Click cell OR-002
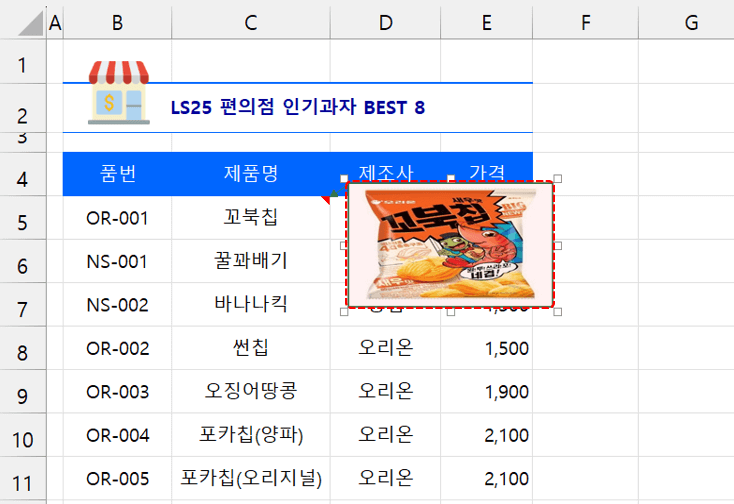This screenshot has width=734, height=504. [117, 349]
